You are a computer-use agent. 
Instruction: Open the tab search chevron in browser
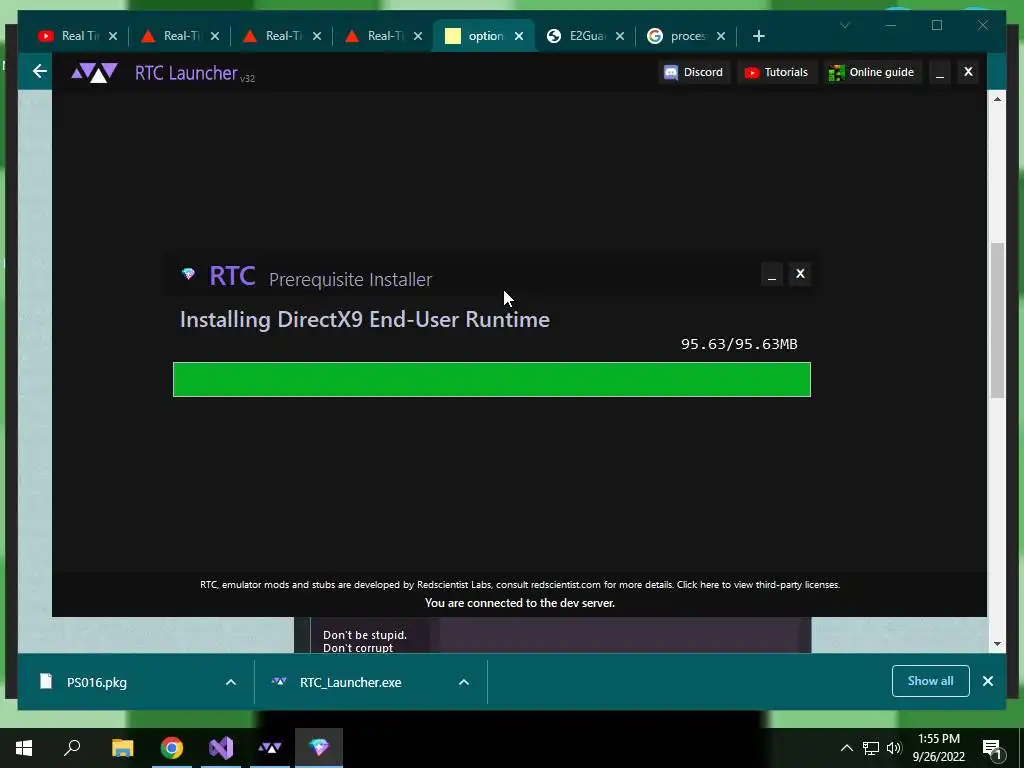845,25
